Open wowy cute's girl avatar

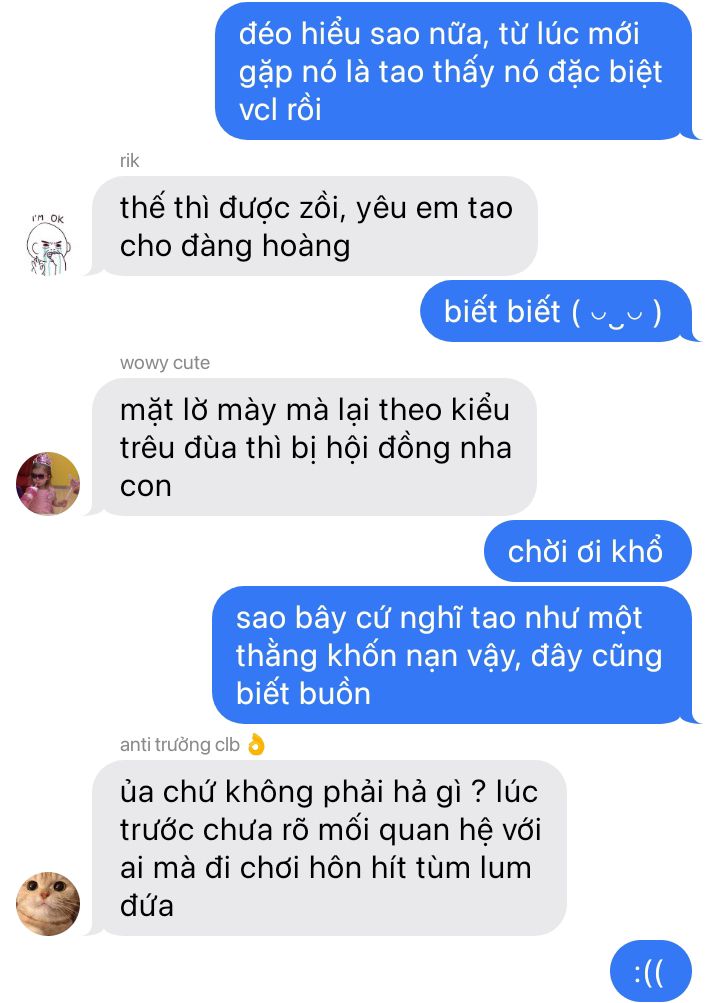pyautogui.click(x=48, y=484)
